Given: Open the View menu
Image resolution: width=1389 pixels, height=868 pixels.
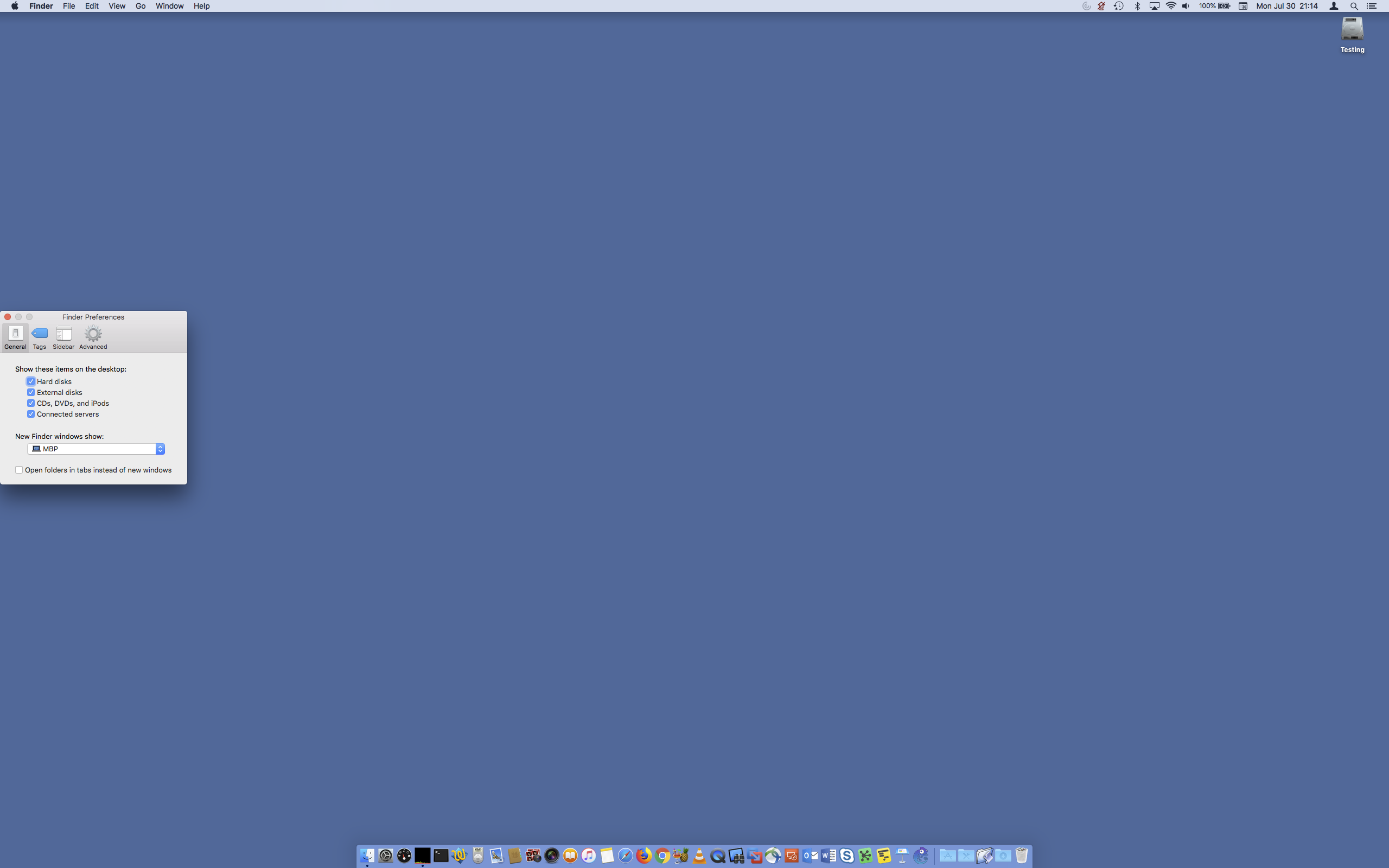Looking at the screenshot, I should coord(117,6).
